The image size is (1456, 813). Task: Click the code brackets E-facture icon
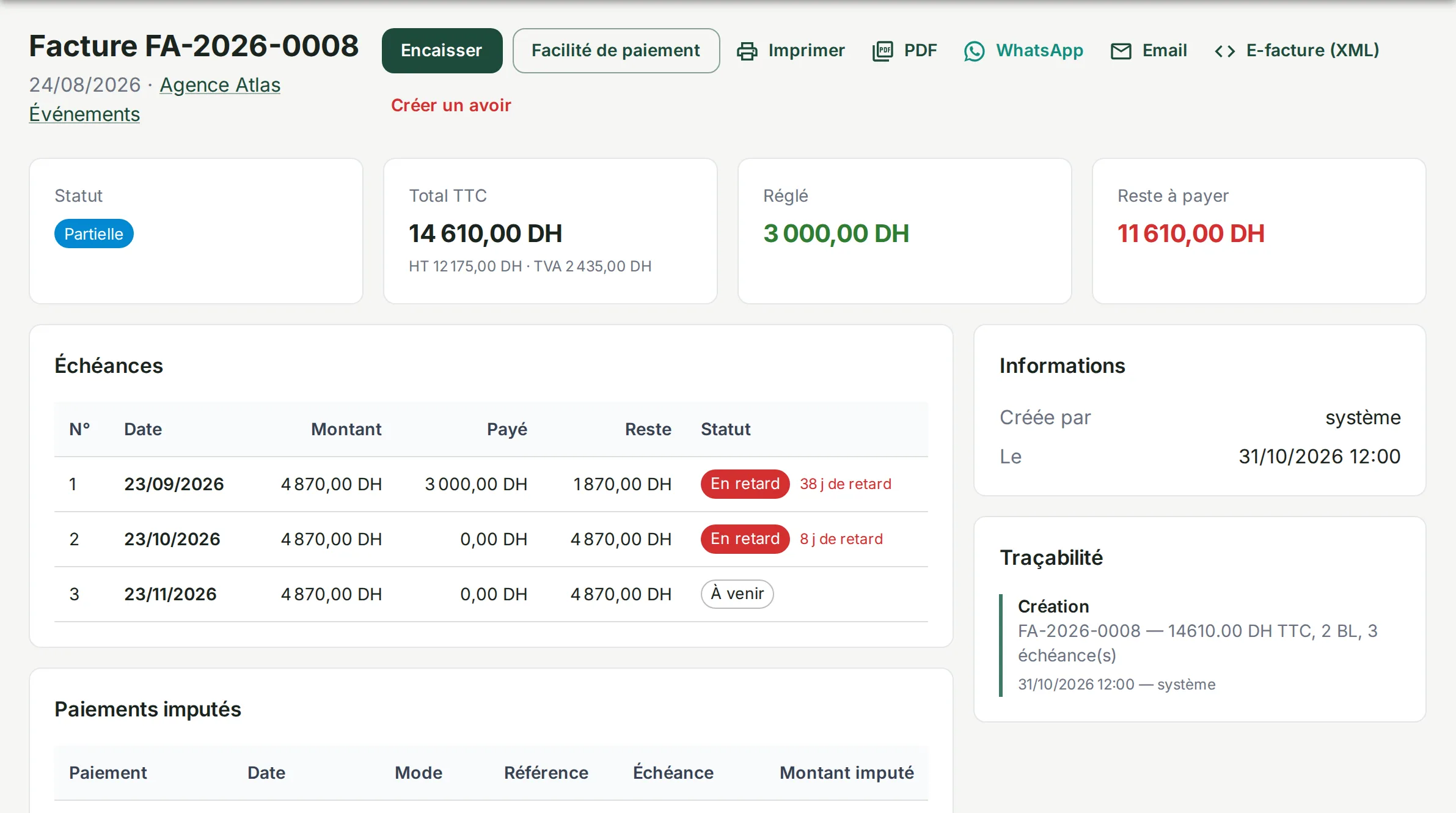pyautogui.click(x=1224, y=51)
